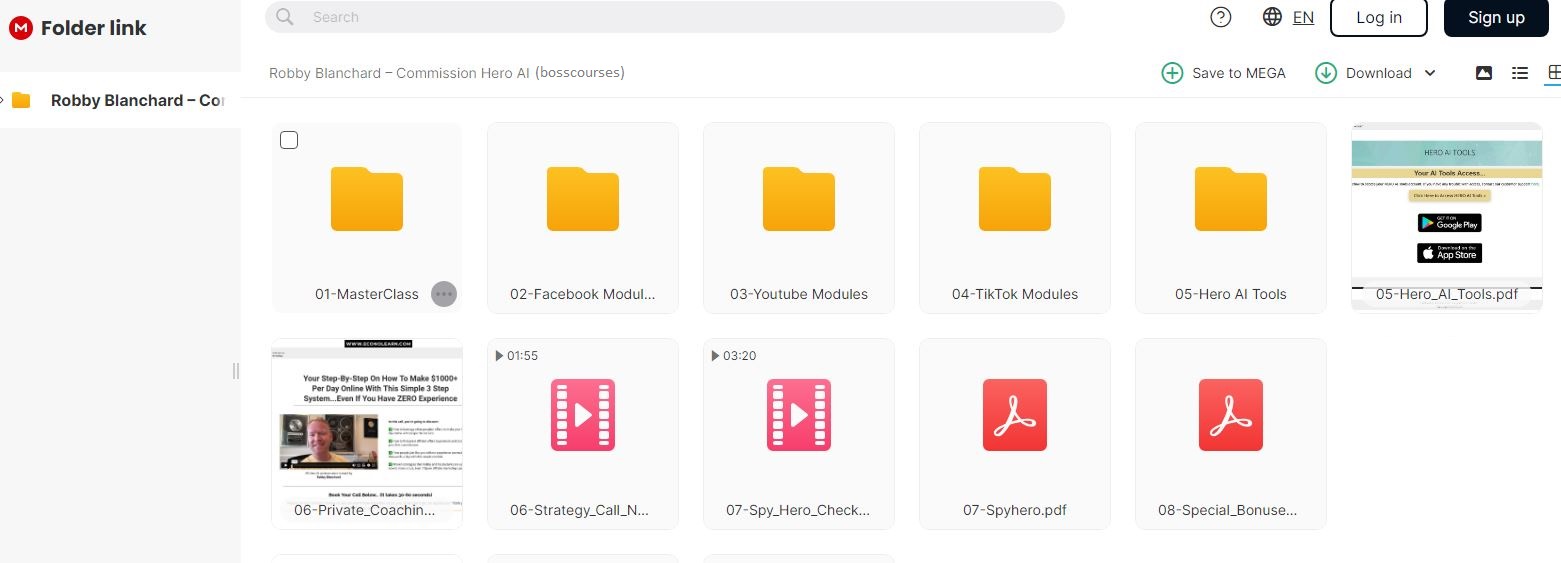Viewport: 1561px width, 563px height.
Task: Click the sidebar resize handle
Action: click(x=236, y=371)
